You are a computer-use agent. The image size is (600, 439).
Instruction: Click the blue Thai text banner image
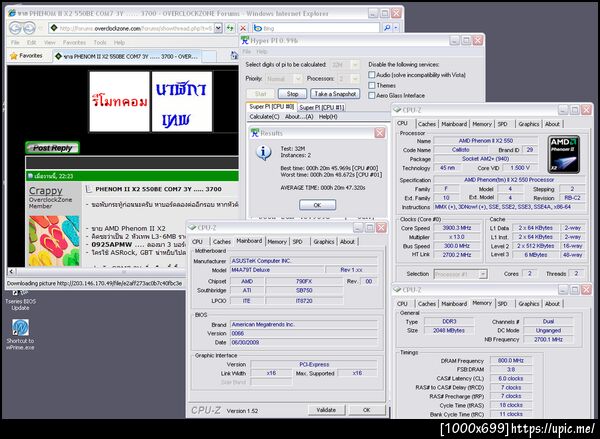pos(182,101)
